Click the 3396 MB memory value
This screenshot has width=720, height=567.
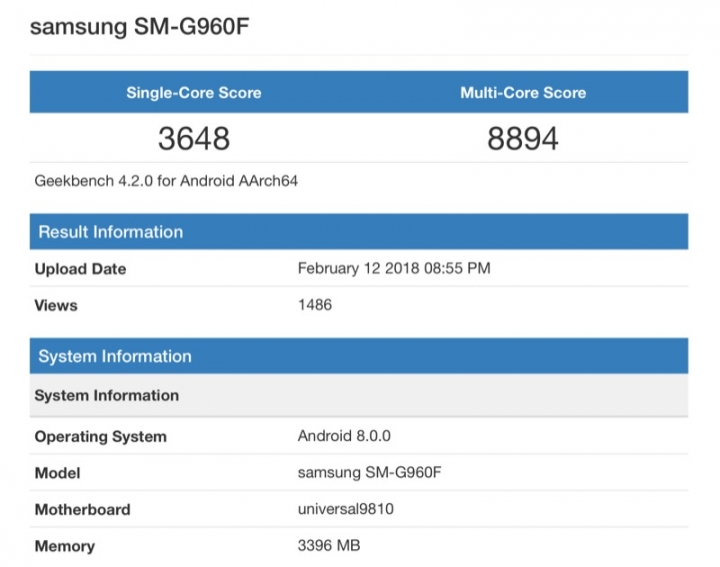(329, 545)
